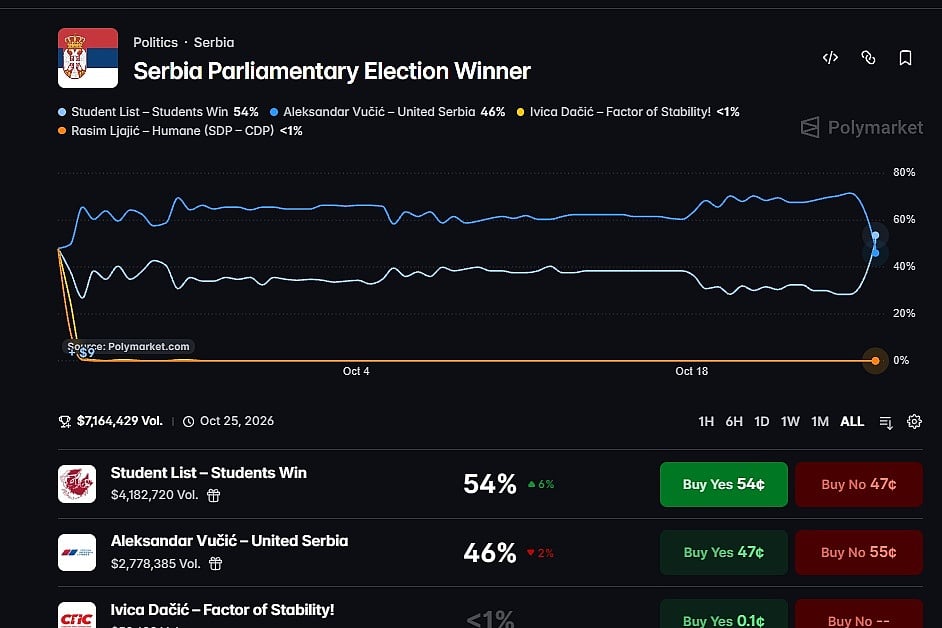The width and height of the screenshot is (942, 628).
Task: Click rewards gift icon beside Student List volume
Action: [x=213, y=495]
